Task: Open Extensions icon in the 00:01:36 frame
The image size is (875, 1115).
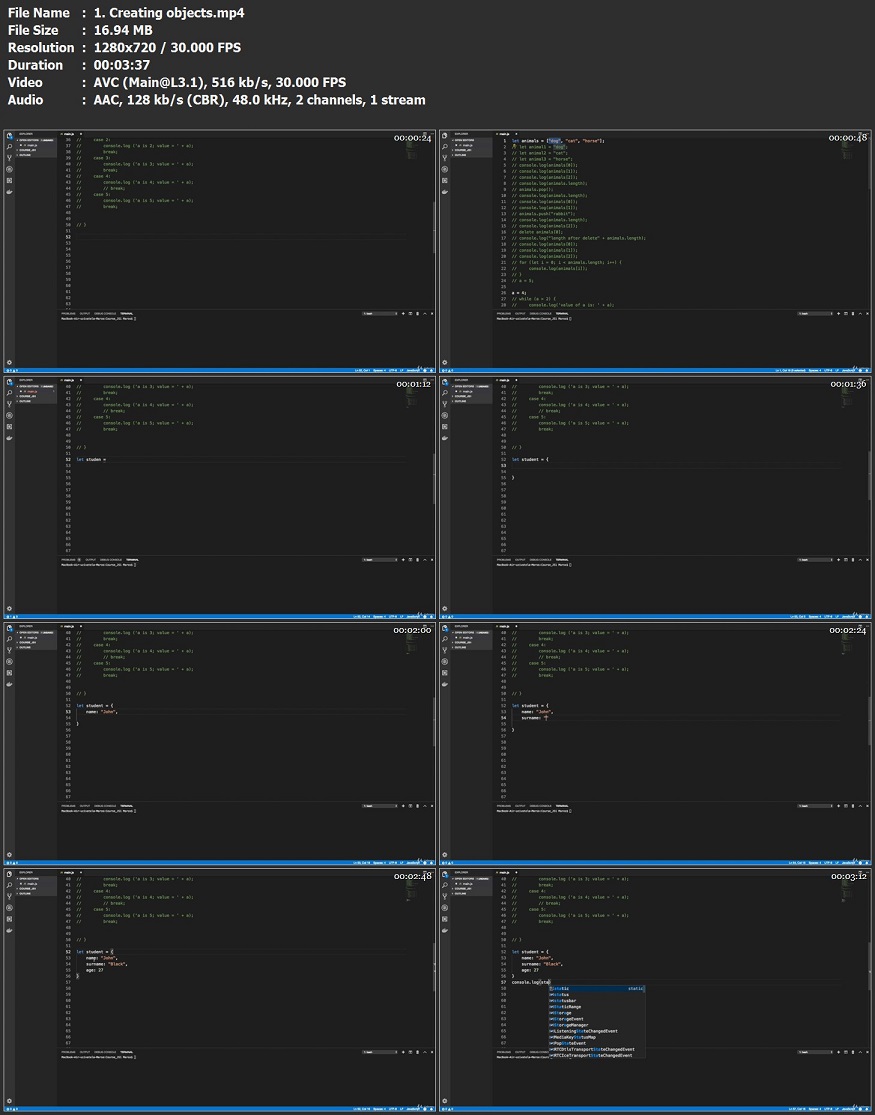Action: pyautogui.click(x=445, y=426)
